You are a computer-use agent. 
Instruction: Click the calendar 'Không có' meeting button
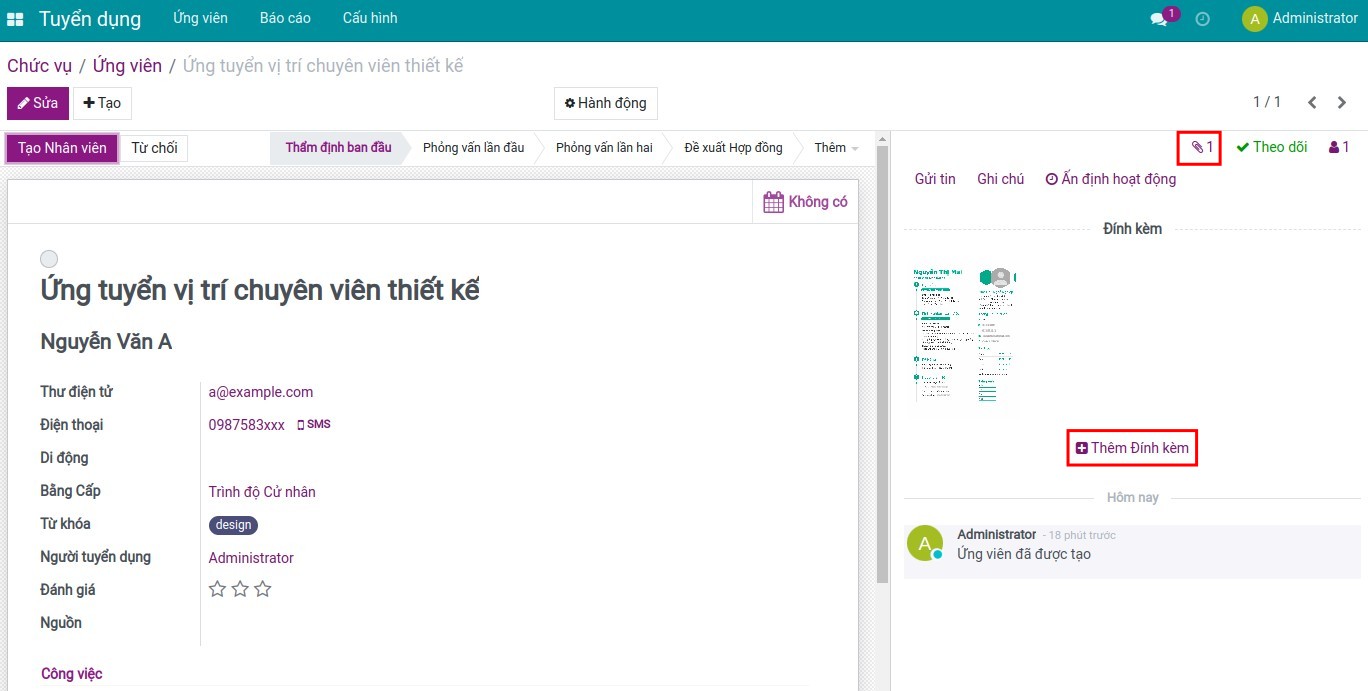[x=805, y=202]
